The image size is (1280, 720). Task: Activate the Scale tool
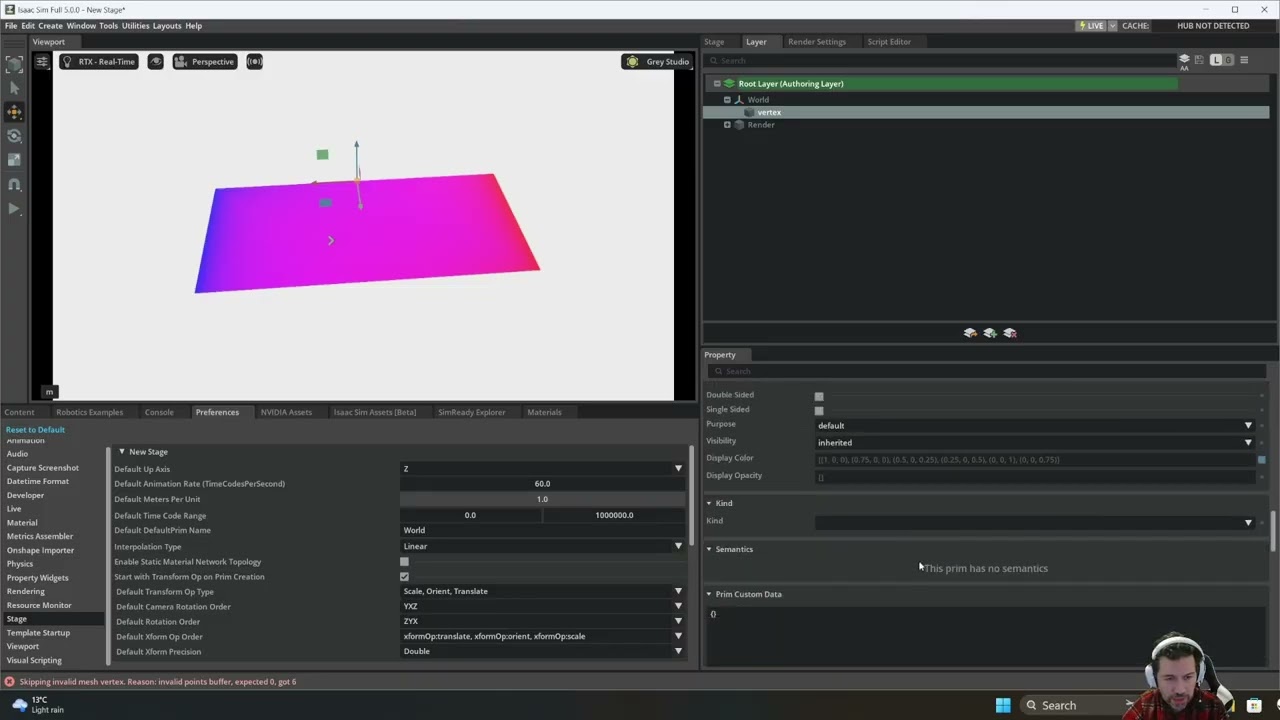point(14,160)
